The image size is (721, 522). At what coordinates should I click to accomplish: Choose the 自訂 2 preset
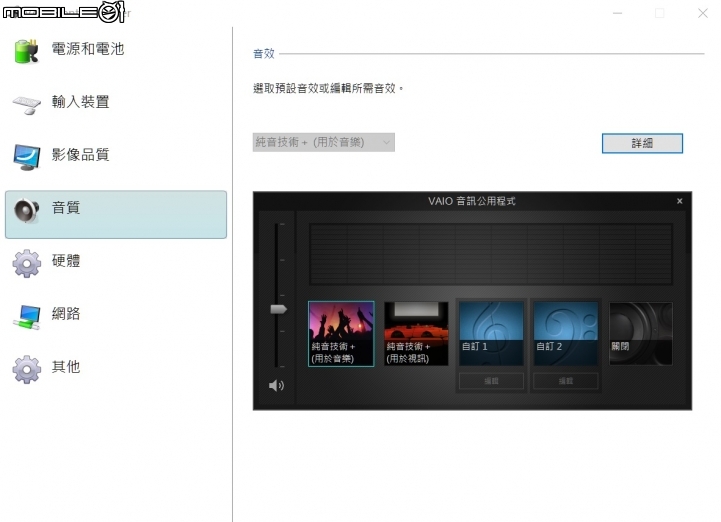[x=566, y=334]
